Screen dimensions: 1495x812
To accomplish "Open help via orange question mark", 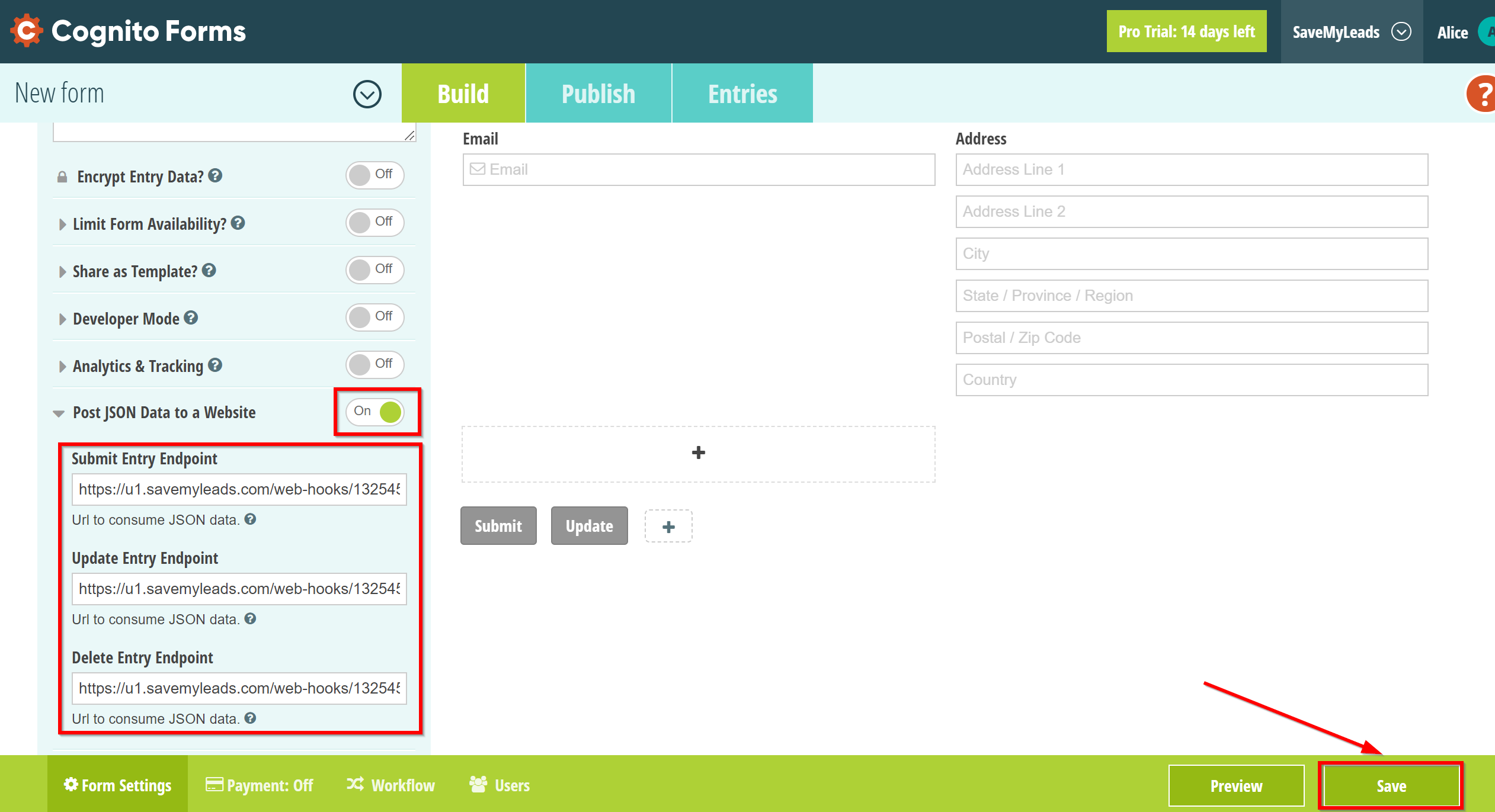I will tap(1482, 94).
